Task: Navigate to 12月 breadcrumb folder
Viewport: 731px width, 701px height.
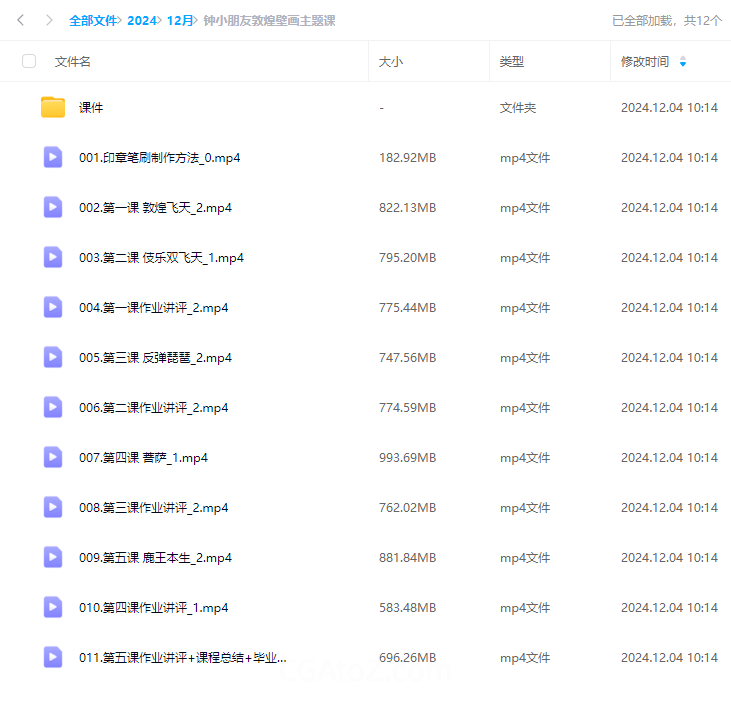Action: pos(180,20)
